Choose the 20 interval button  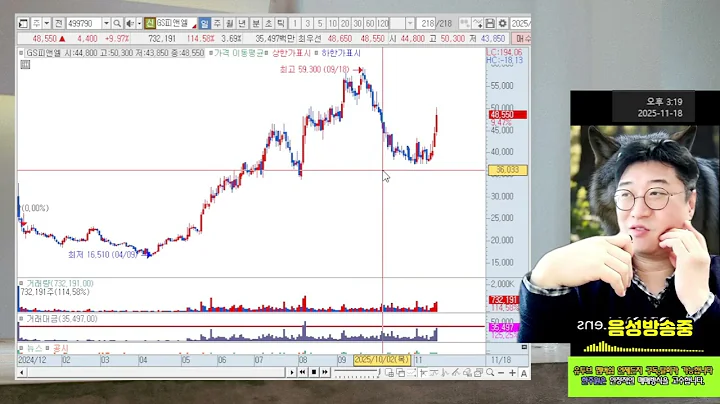pos(345,23)
